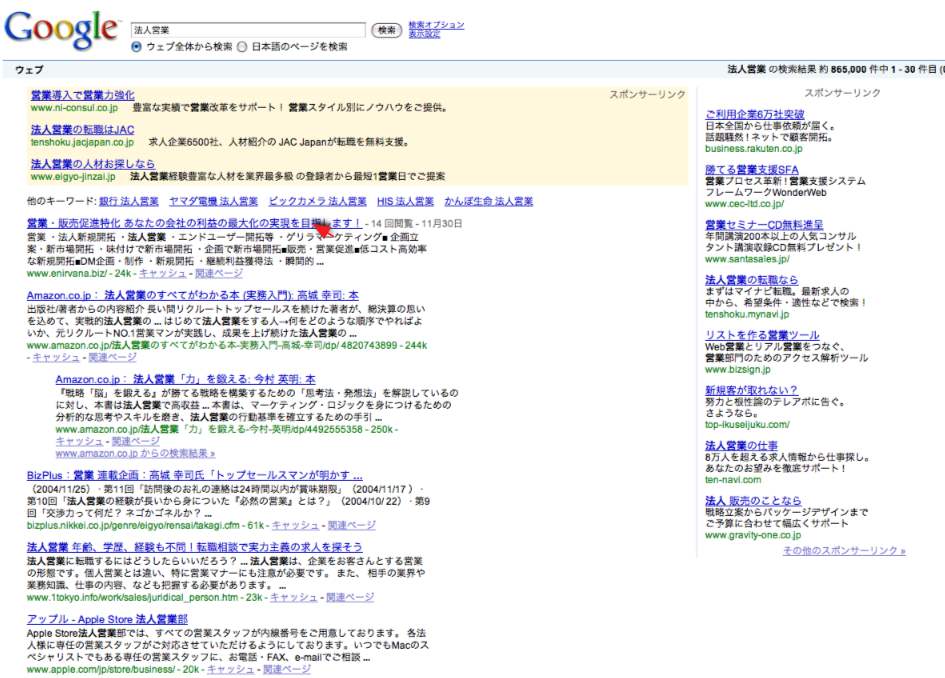Open 関連ページ for the www.enirvana.biz result
The height and width of the screenshot is (678, 945).
[219, 274]
